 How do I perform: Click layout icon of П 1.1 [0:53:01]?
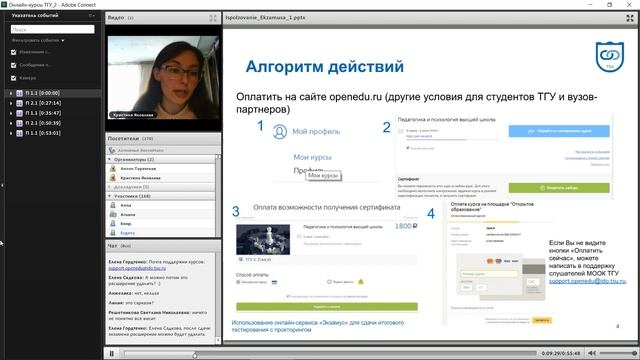point(19,133)
